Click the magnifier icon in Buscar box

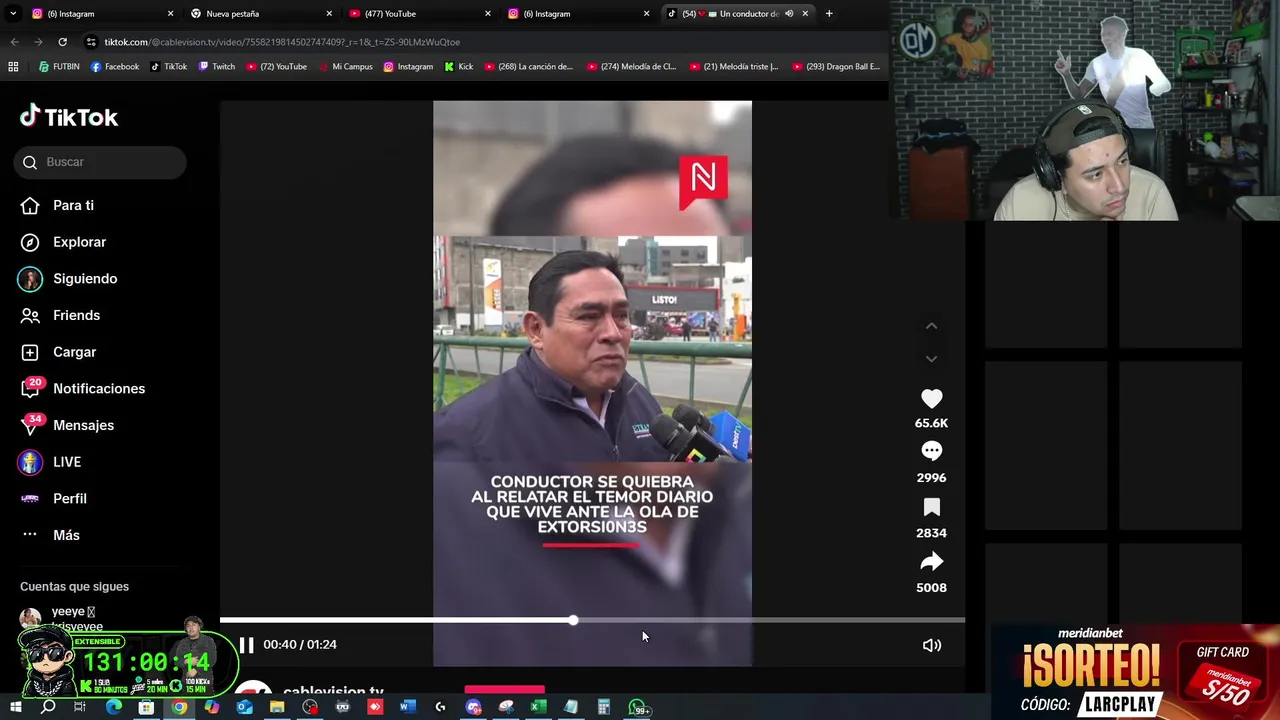pyautogui.click(x=30, y=162)
